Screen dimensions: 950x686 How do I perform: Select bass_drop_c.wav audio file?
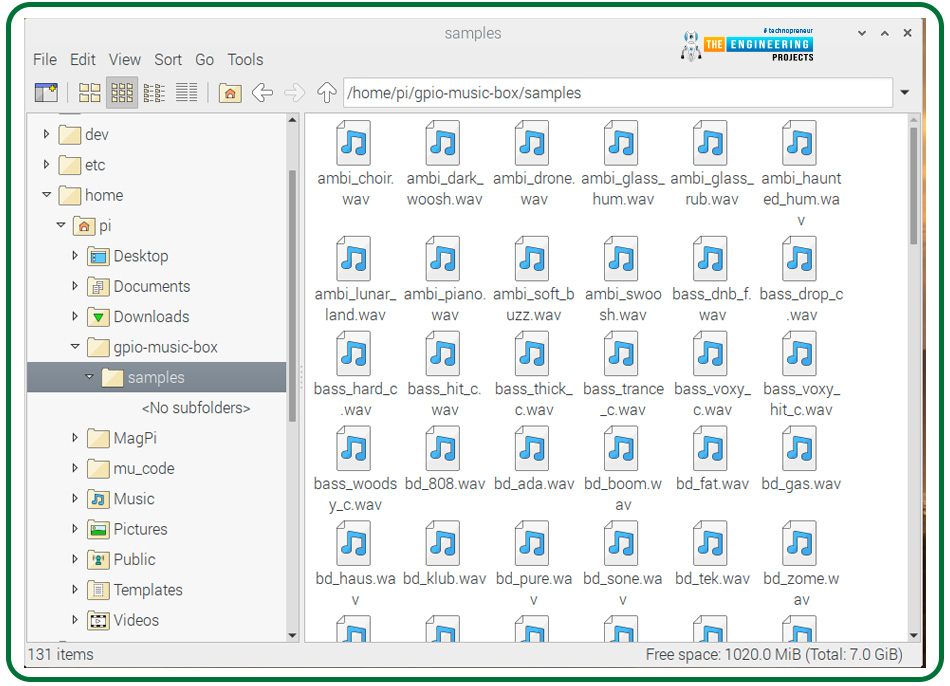pos(800,279)
